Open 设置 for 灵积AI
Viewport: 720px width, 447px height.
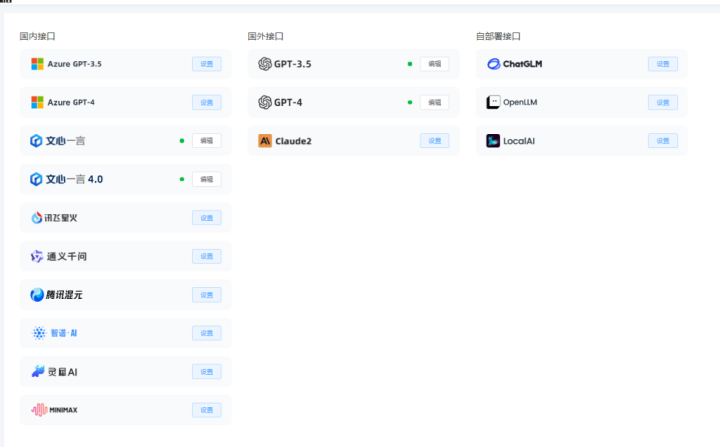206,372
